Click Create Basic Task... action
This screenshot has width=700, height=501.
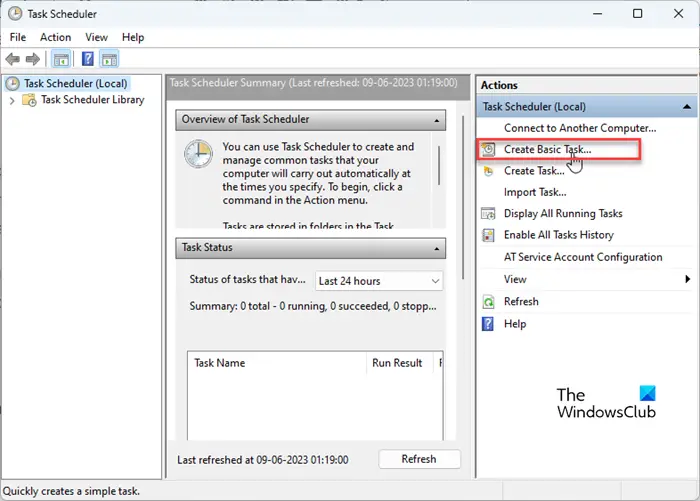[x=547, y=149]
